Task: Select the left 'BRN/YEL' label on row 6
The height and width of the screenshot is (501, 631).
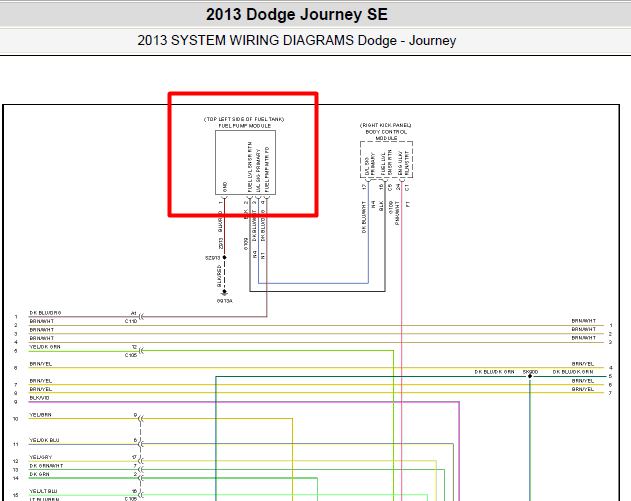Action: [41, 364]
